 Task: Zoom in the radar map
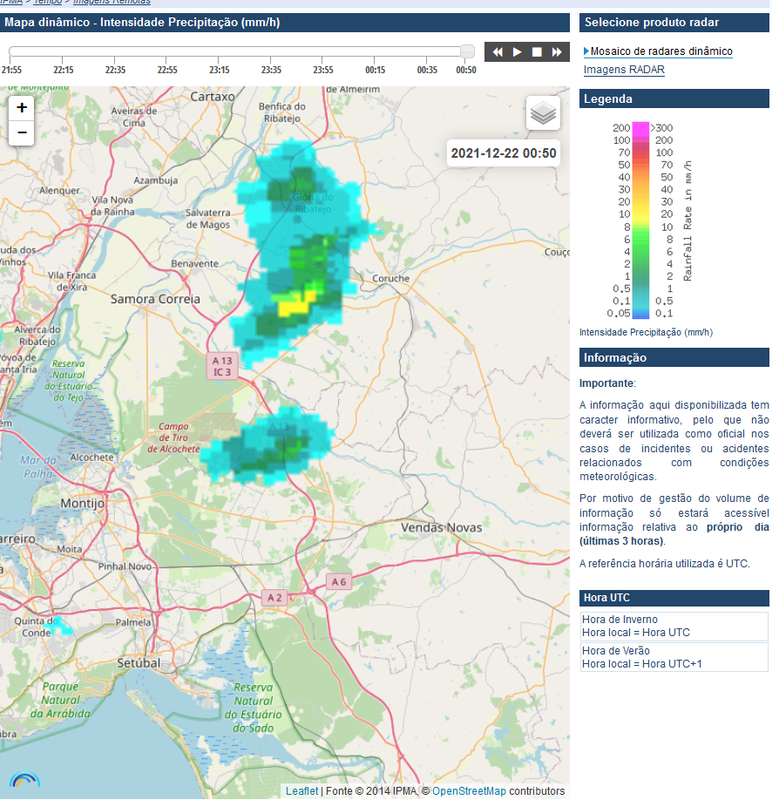21,108
